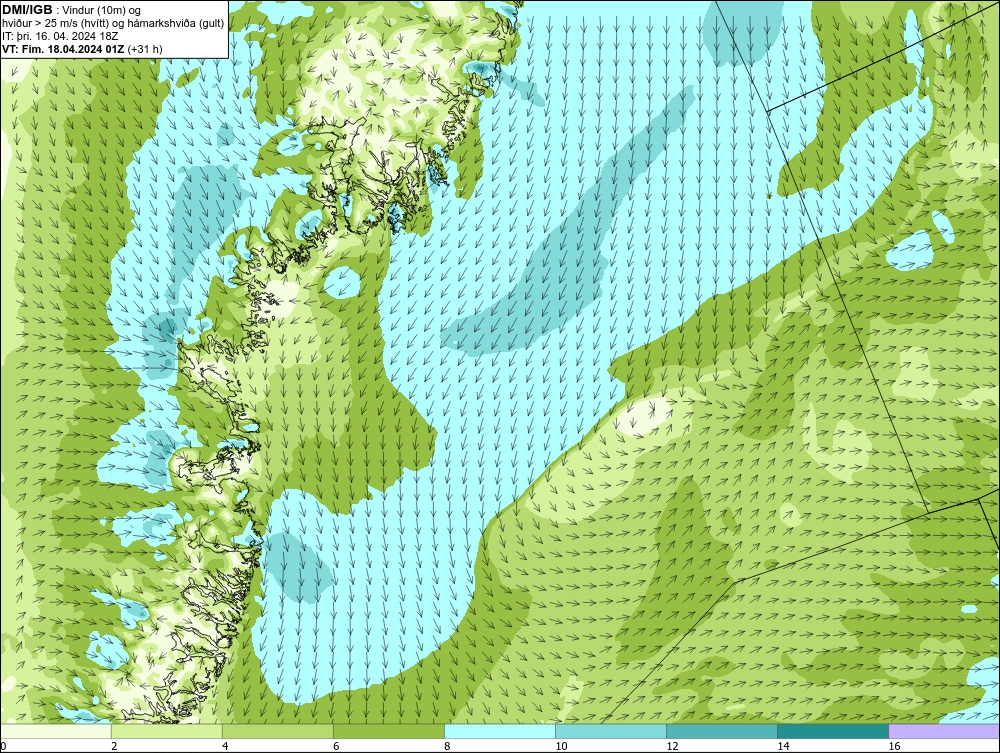This screenshot has width=1000, height=753.
Task: Click the legend value label 0
Action: [3, 746]
